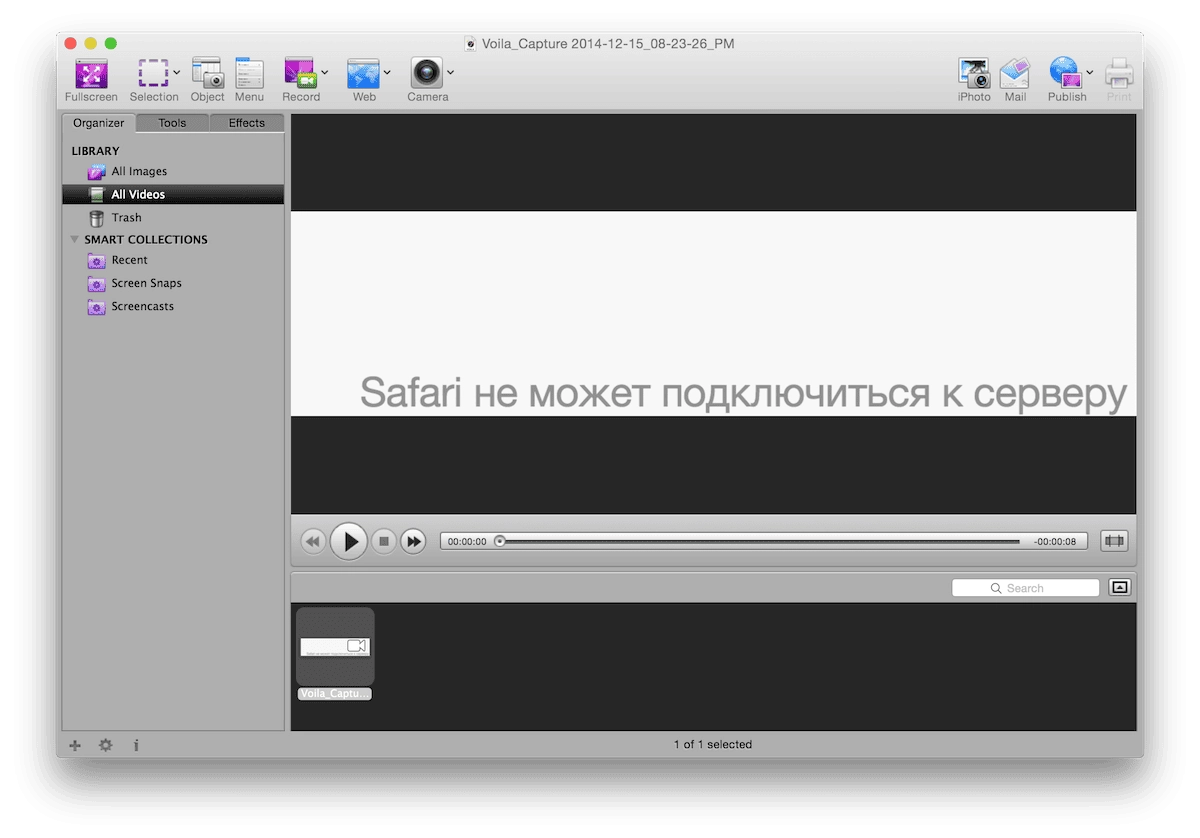Stop video playback
The height and width of the screenshot is (838, 1200).
point(383,541)
